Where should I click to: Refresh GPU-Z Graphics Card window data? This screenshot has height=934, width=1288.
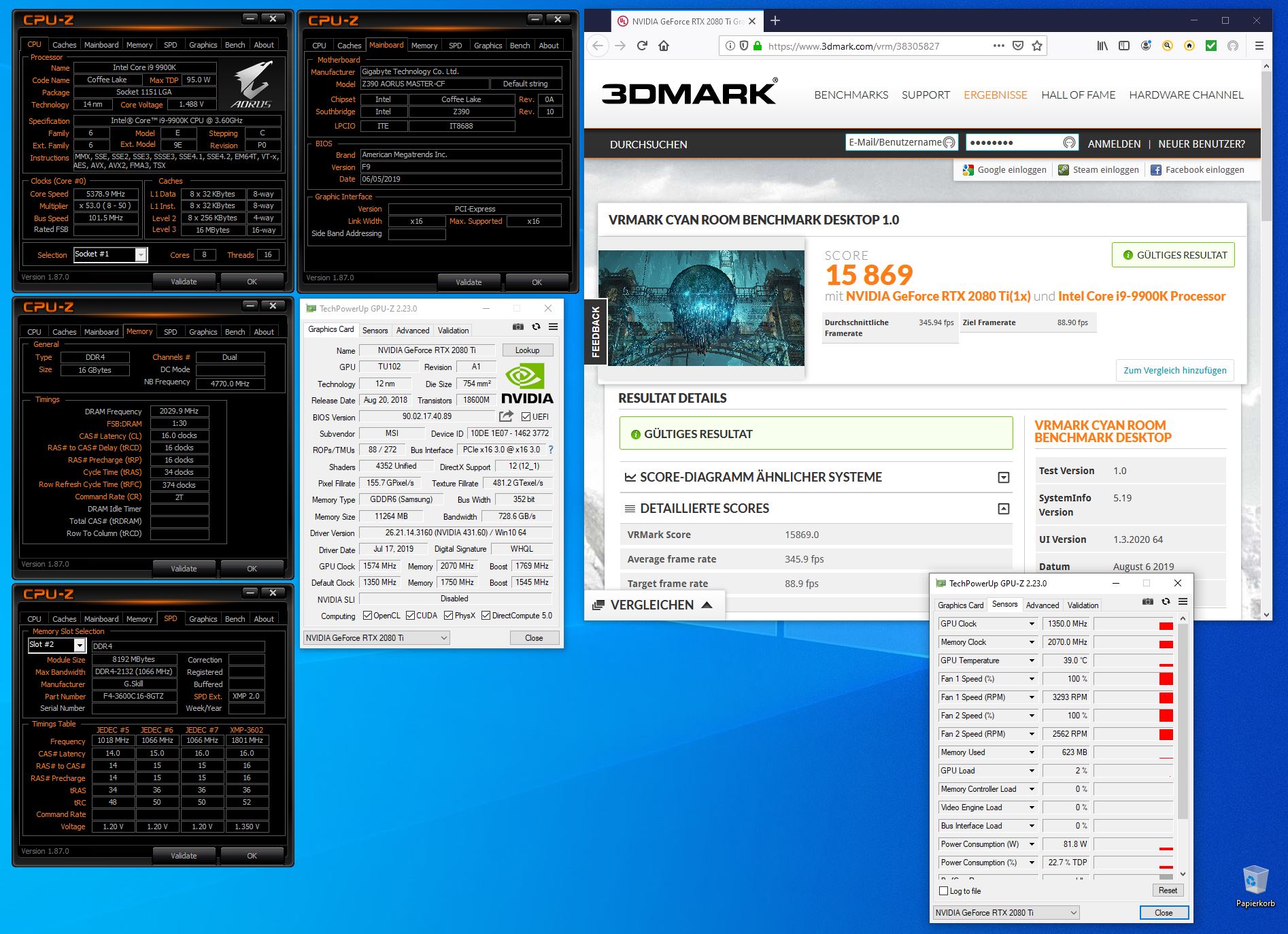point(536,327)
